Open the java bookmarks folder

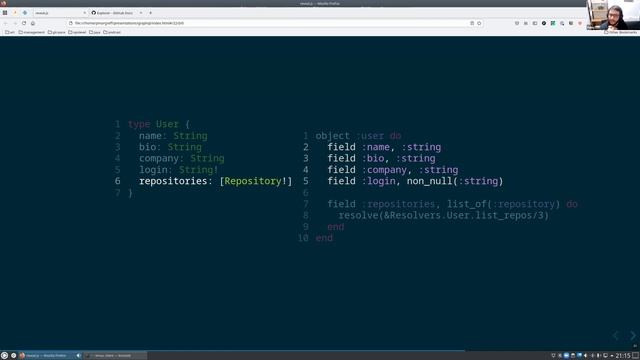(x=95, y=32)
